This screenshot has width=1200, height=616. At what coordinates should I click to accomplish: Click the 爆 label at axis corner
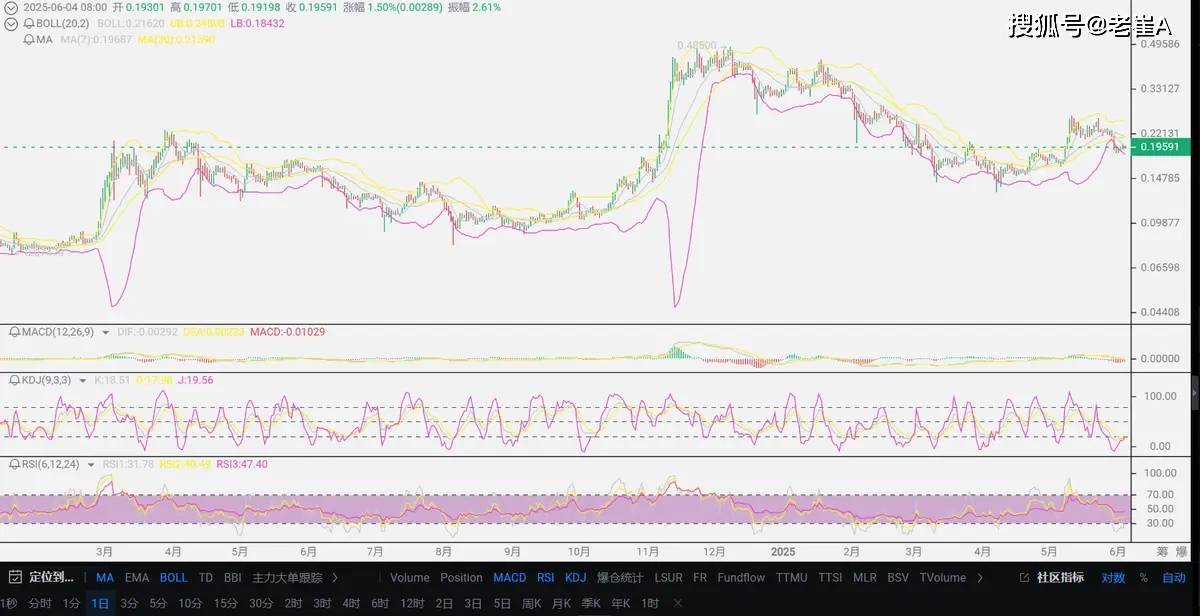point(1182,551)
